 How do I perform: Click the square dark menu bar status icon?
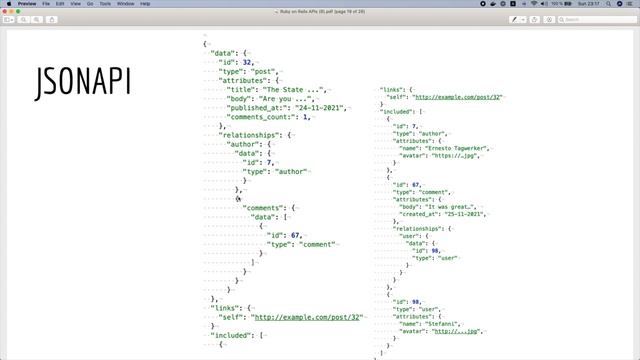(513, 4)
